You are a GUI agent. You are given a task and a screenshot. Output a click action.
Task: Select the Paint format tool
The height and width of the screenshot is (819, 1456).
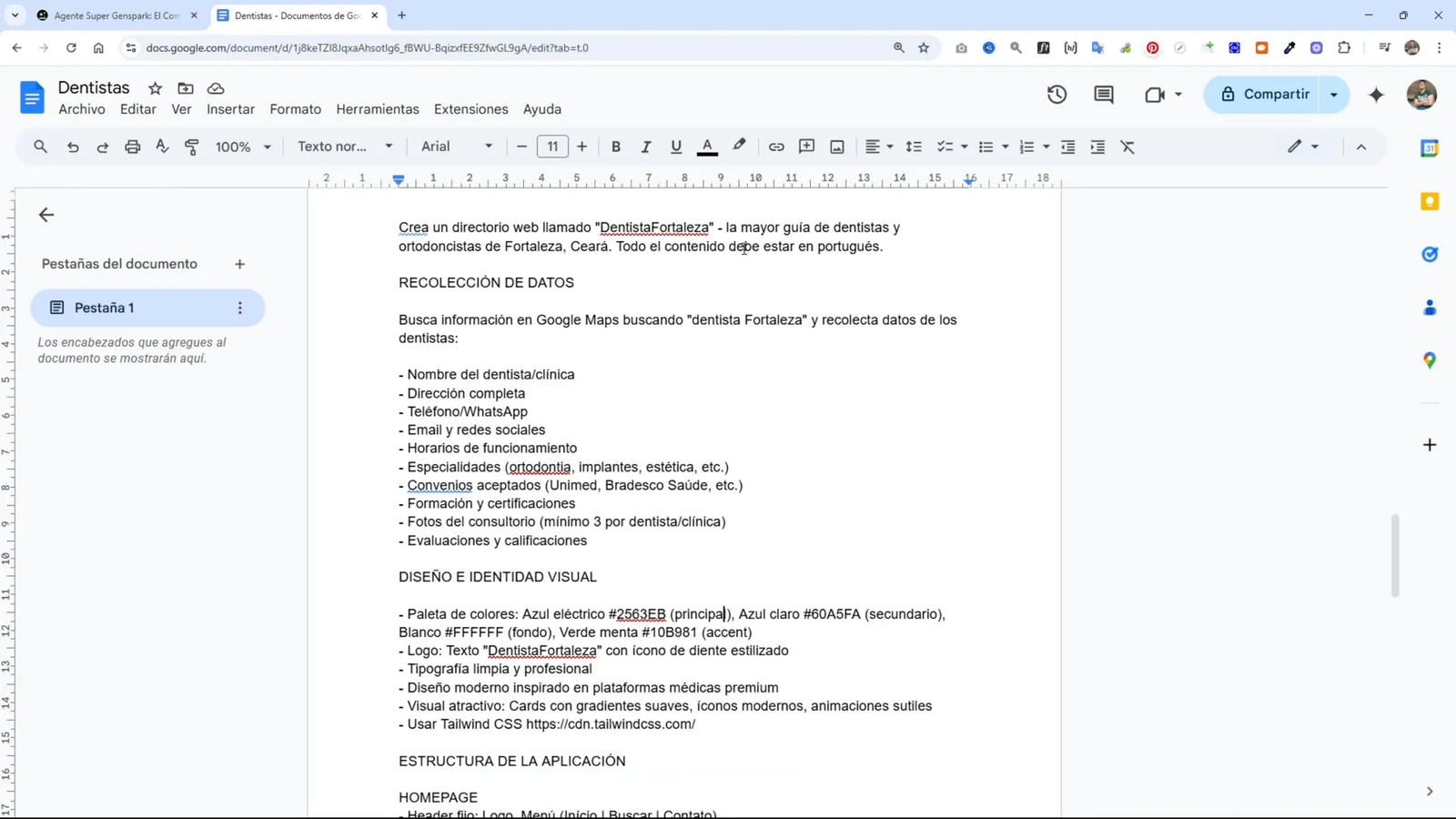pos(192,147)
